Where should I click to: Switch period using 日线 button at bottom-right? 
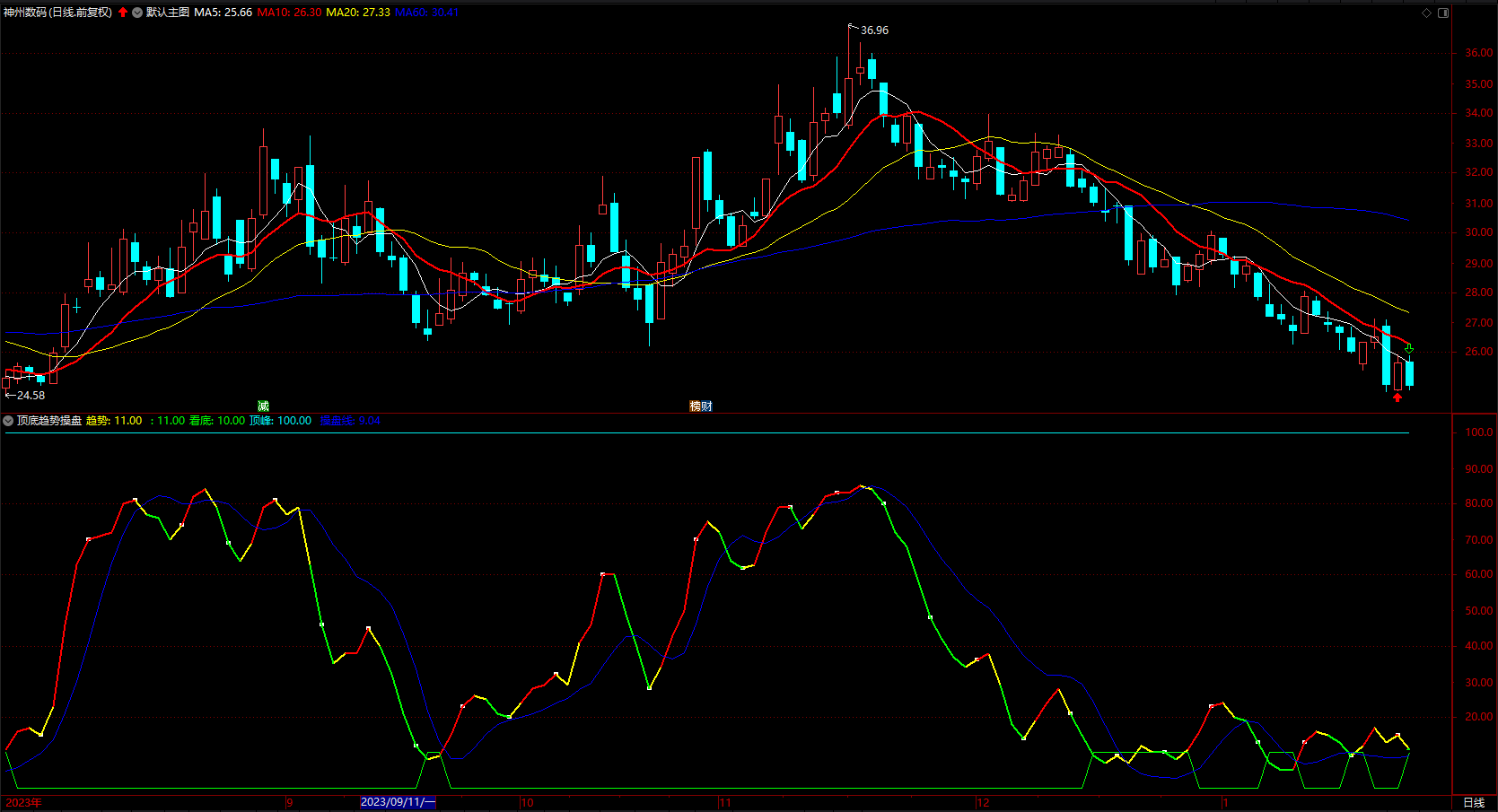click(x=1474, y=803)
